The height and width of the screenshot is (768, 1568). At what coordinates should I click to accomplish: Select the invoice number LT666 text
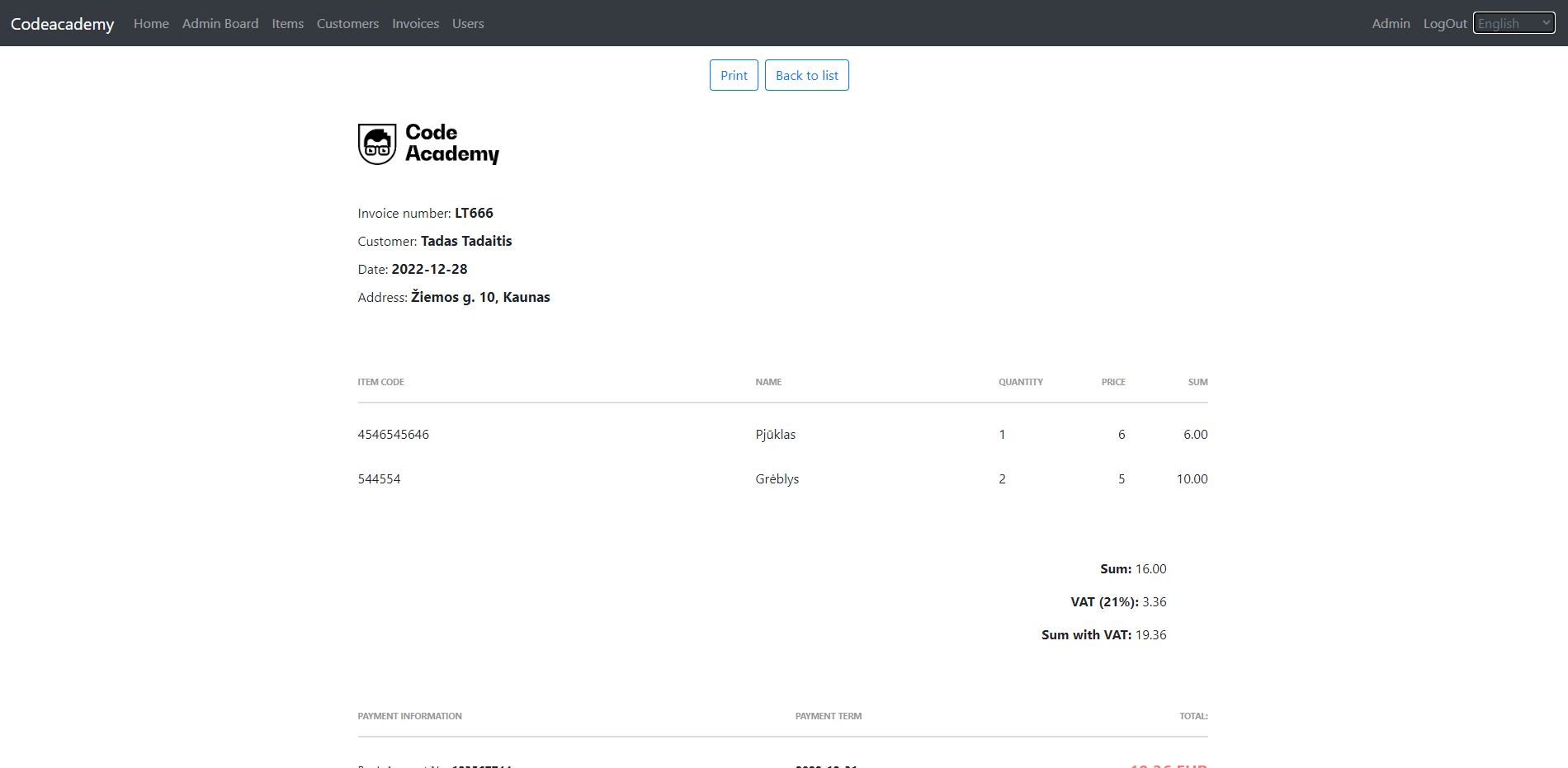pos(475,213)
